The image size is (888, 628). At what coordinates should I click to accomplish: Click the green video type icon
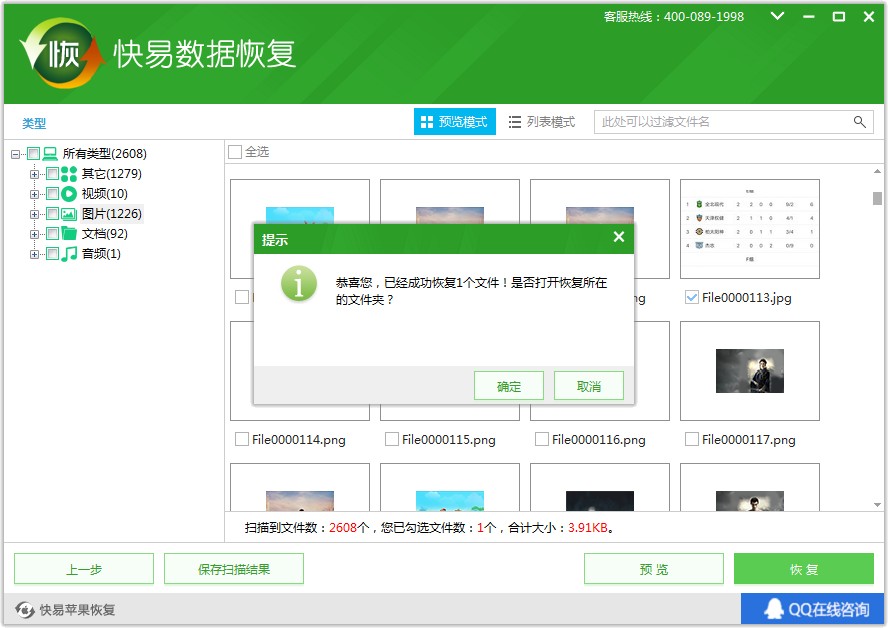tap(69, 194)
